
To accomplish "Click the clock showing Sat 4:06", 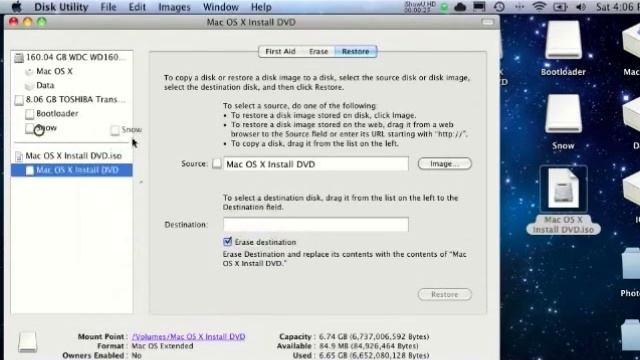I will 618,7.
